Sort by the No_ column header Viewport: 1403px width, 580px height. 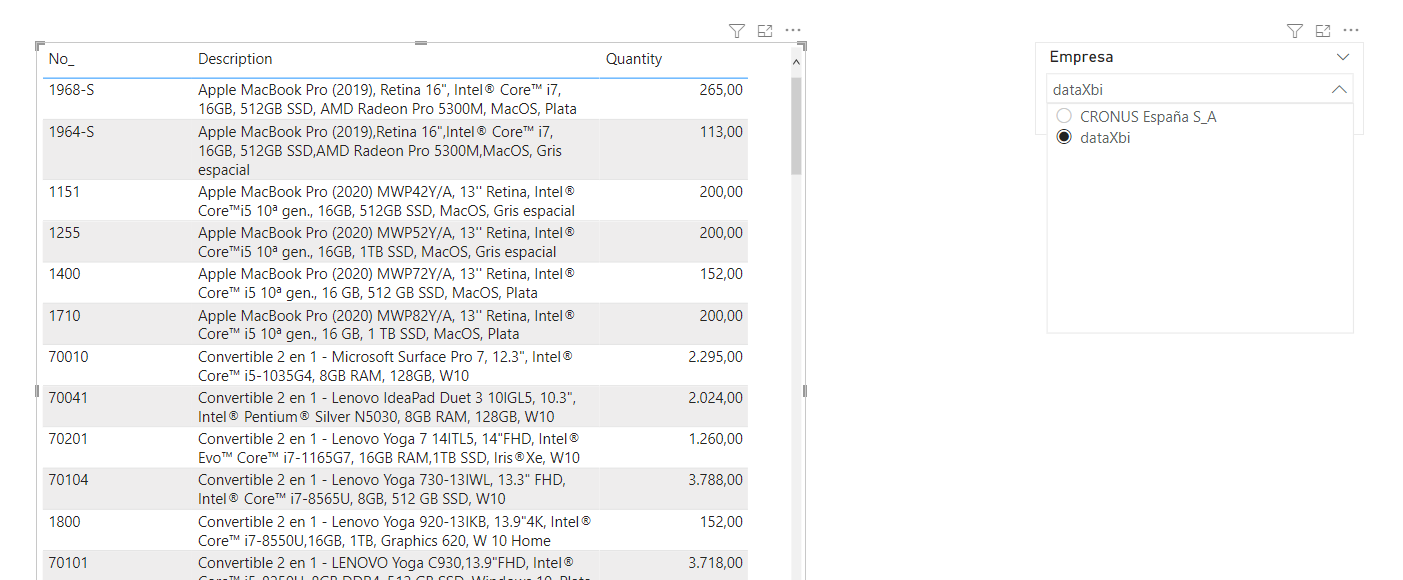pyautogui.click(x=62, y=59)
